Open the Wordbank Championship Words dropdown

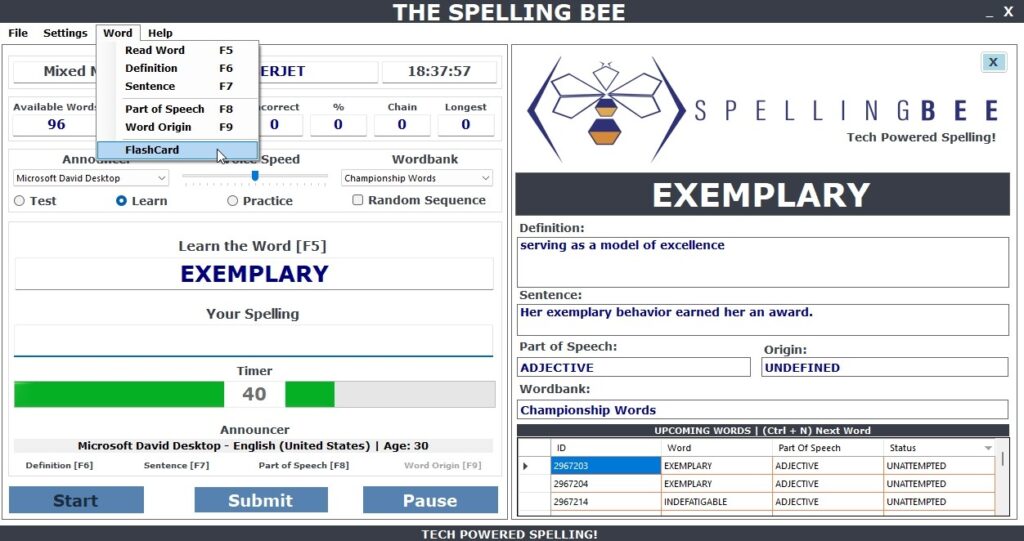click(x=417, y=178)
